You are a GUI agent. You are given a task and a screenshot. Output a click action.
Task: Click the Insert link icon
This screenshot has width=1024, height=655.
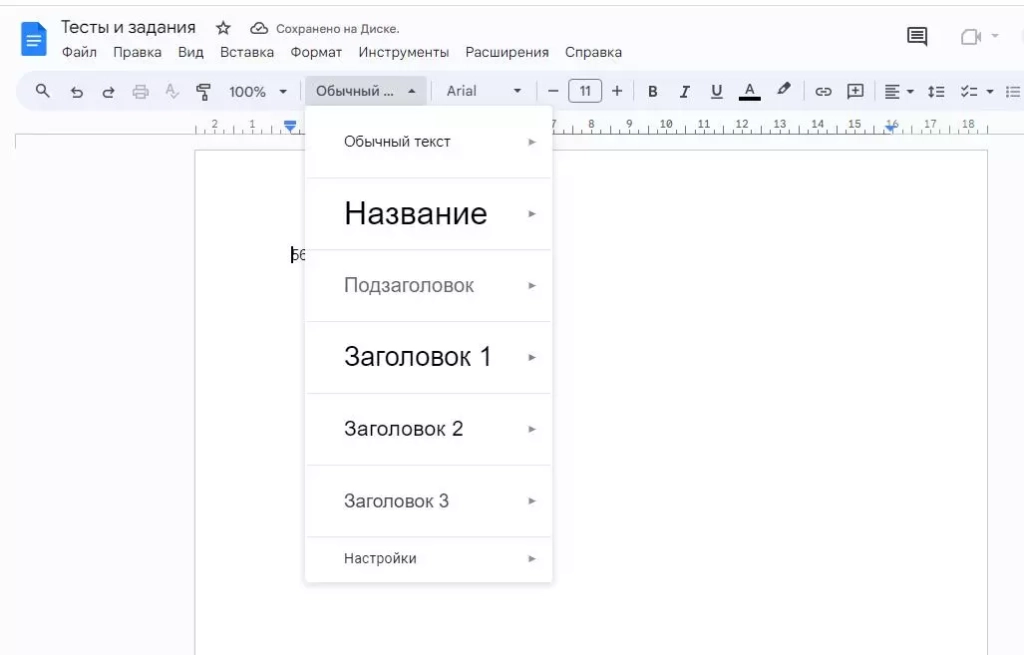[x=823, y=90]
